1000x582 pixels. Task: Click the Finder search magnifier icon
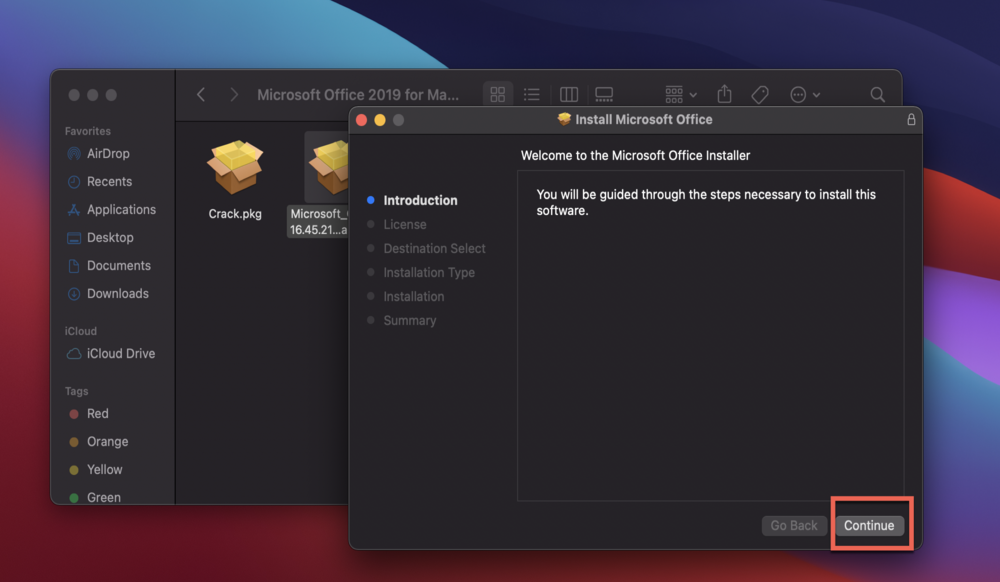tap(877, 95)
